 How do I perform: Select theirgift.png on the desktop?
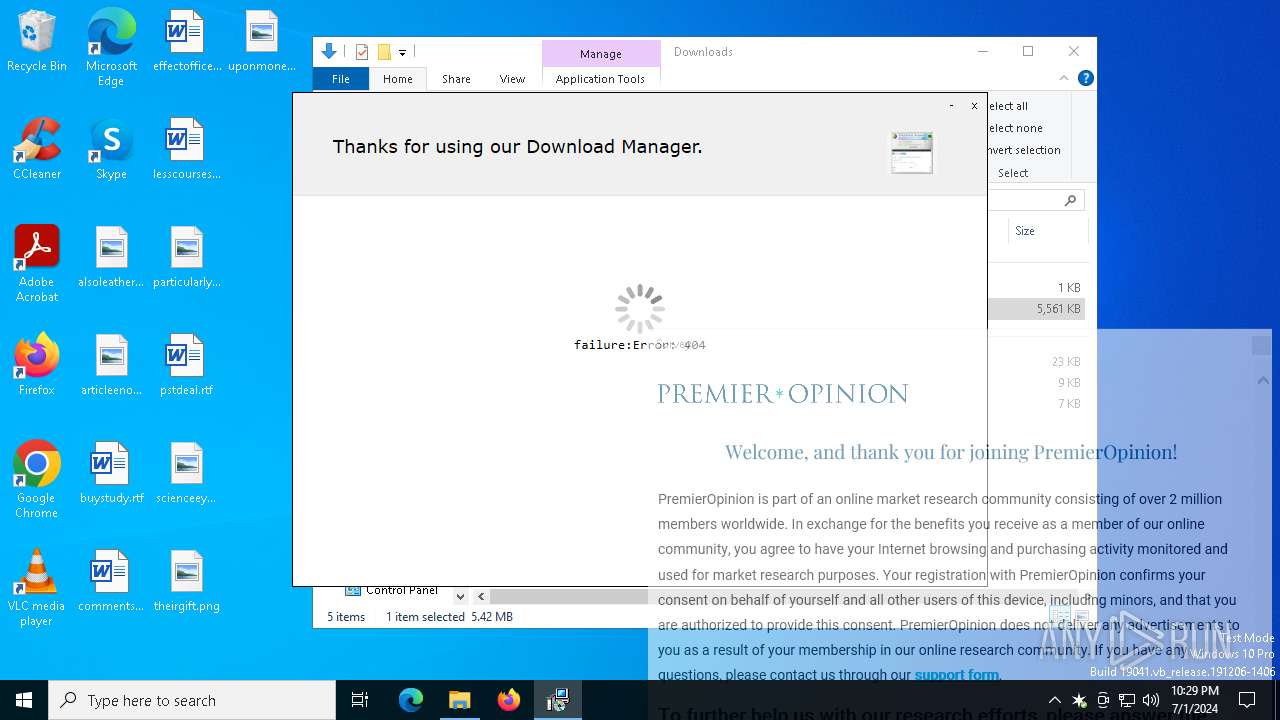point(186,581)
